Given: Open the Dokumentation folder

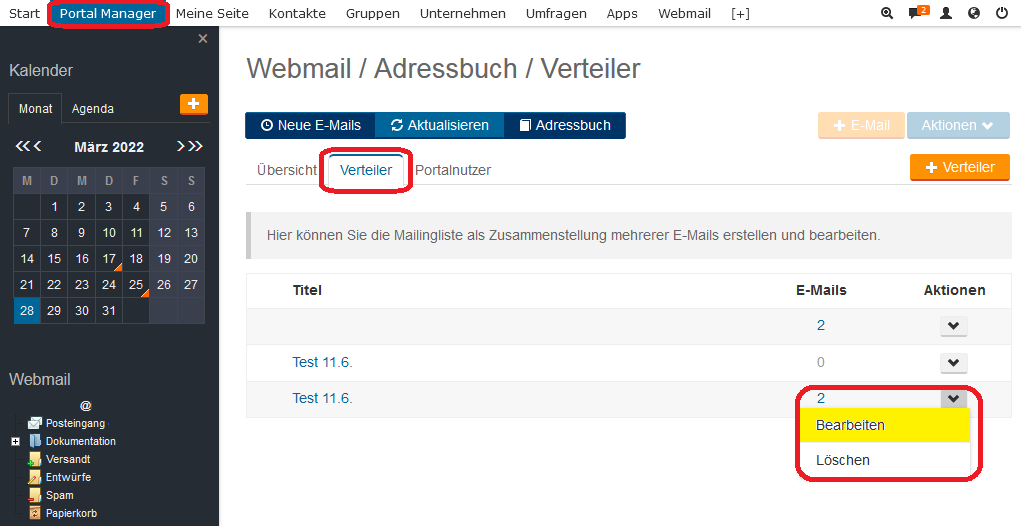Looking at the screenshot, I should click(x=81, y=441).
